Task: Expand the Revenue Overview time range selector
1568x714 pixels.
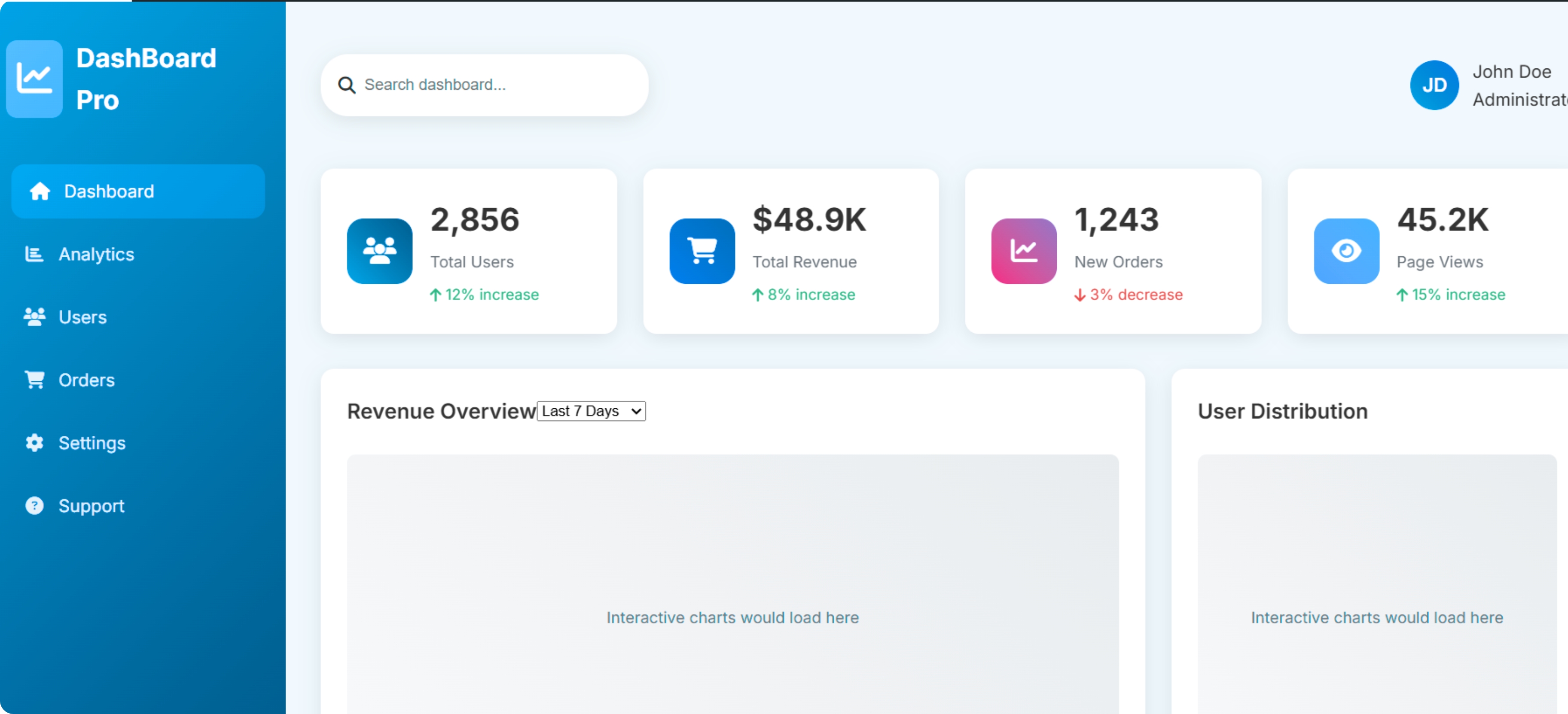Action: click(x=590, y=410)
